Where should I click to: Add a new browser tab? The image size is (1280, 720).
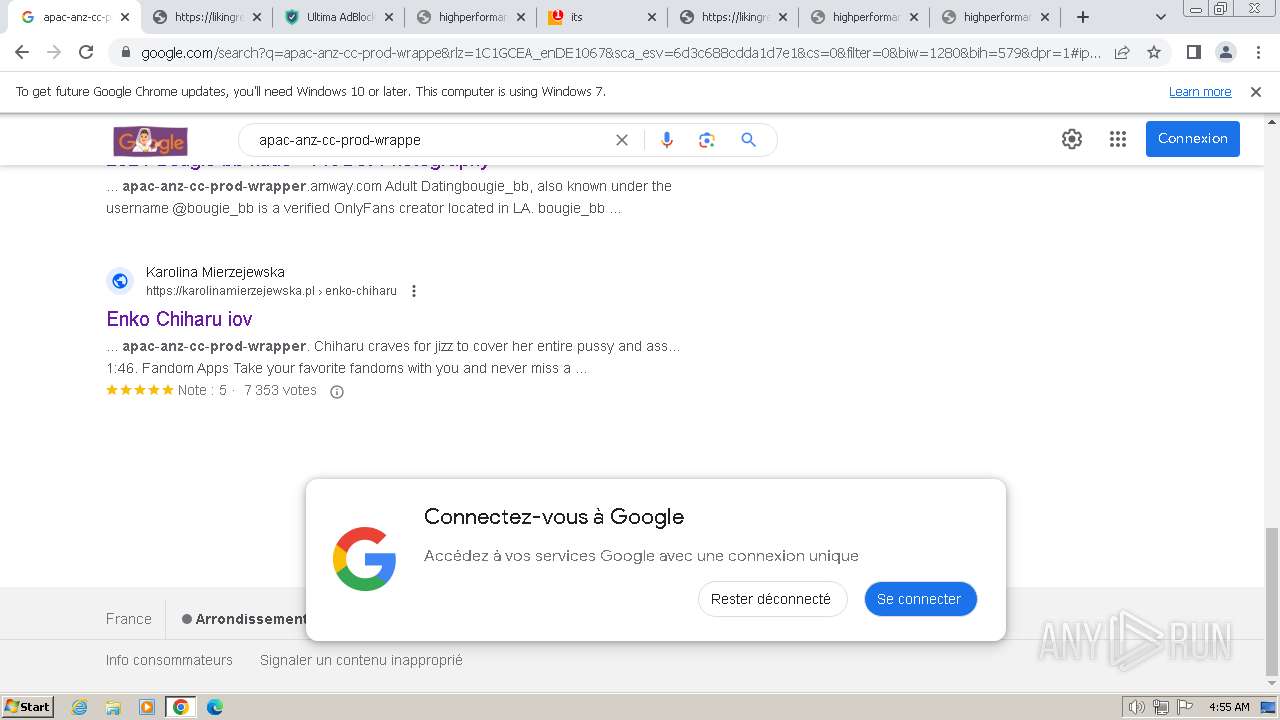(1083, 17)
